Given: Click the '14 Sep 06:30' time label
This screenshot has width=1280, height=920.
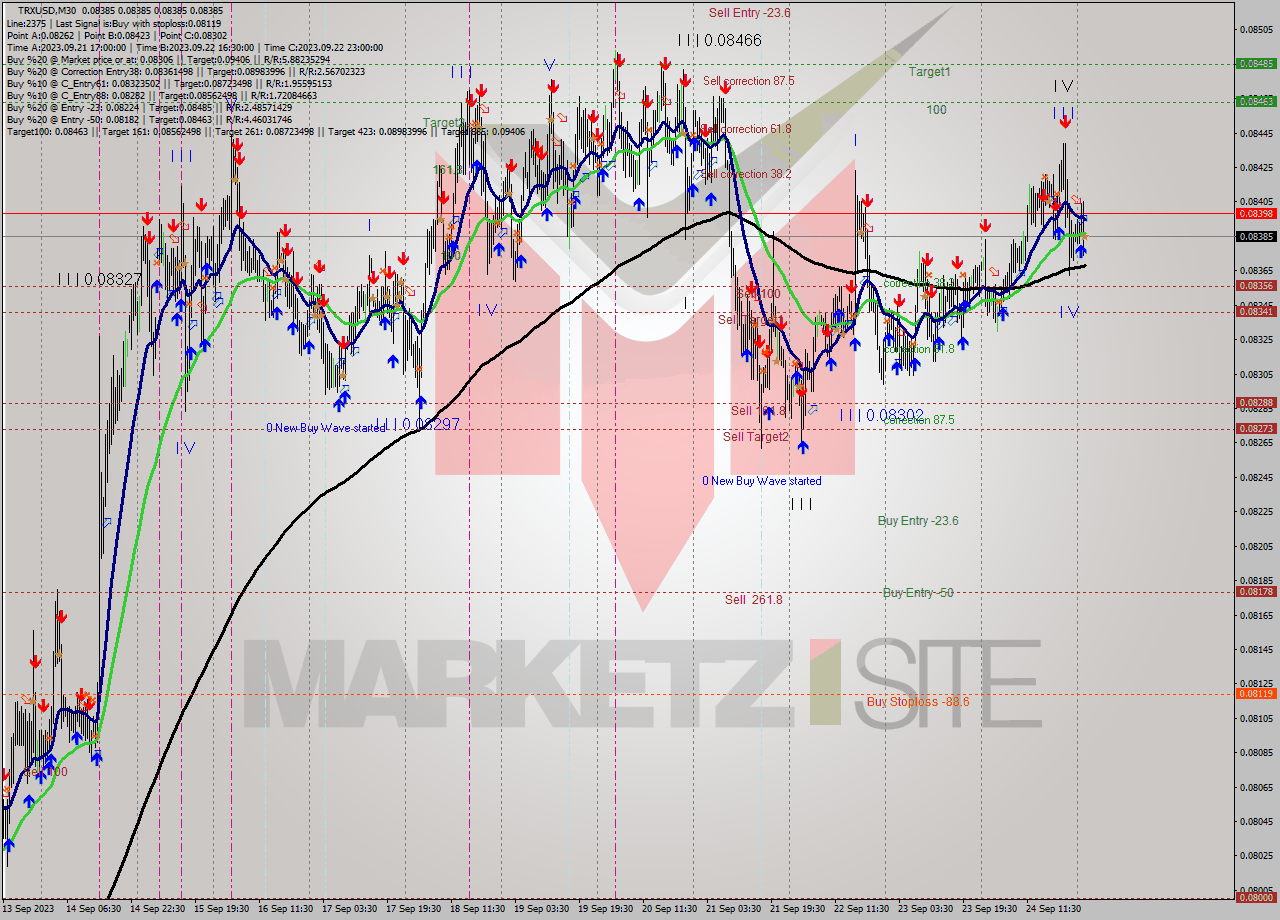Looking at the screenshot, I should coord(92,909).
